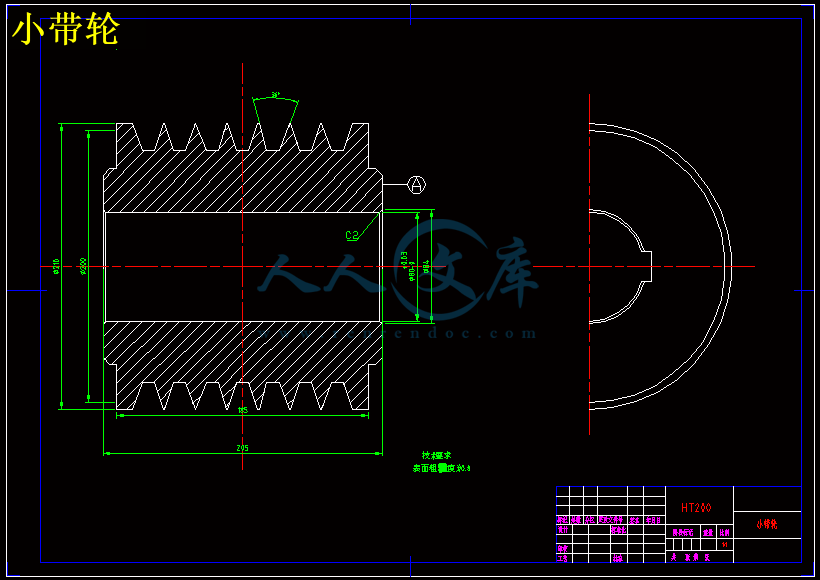
Task: Click the 表面粗糙度 requirement line
Action: coord(441,468)
